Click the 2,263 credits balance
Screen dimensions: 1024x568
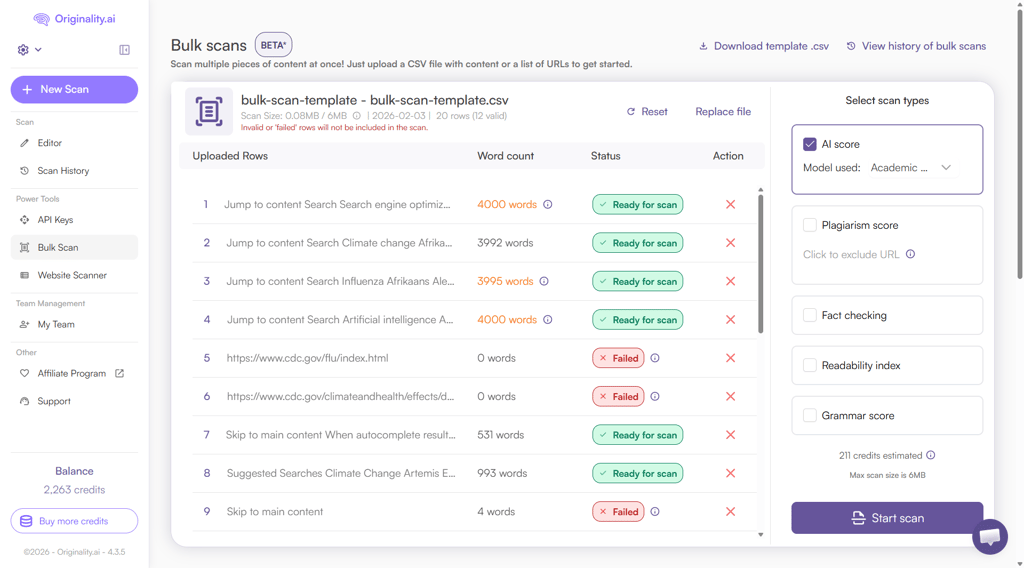(x=74, y=490)
